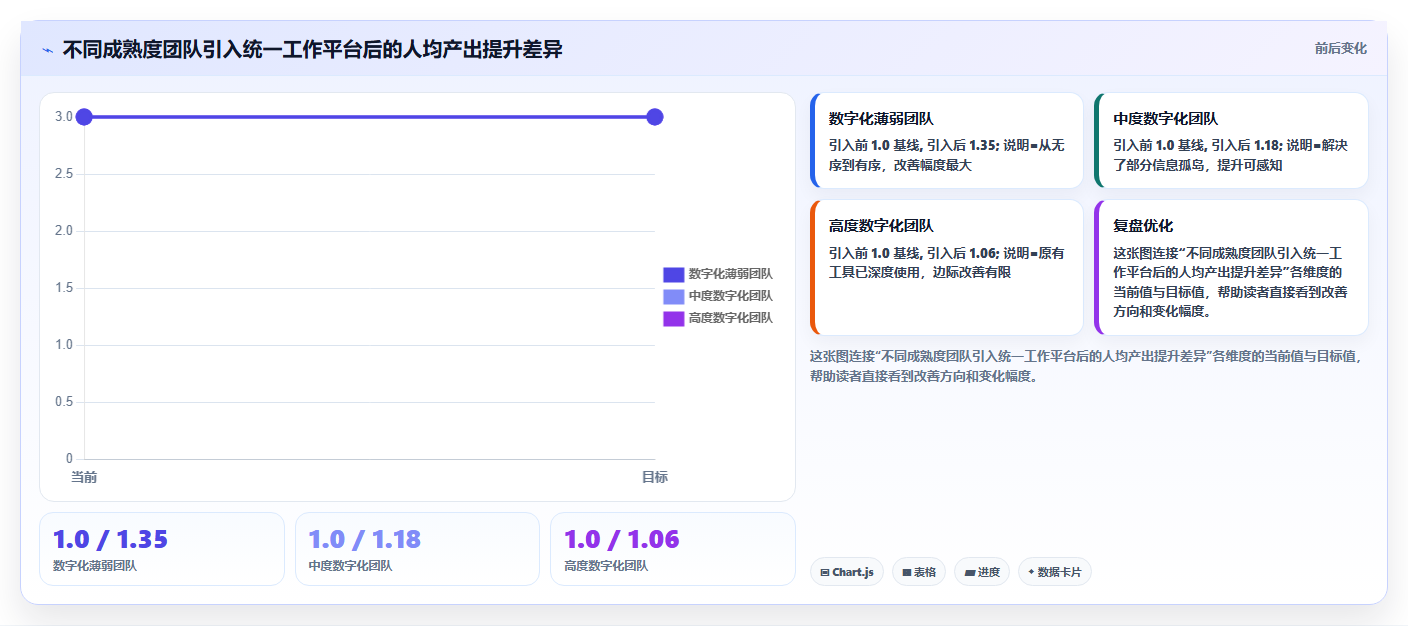Click the 2.0 y-axis tick label
The height and width of the screenshot is (626, 1408).
click(64, 231)
